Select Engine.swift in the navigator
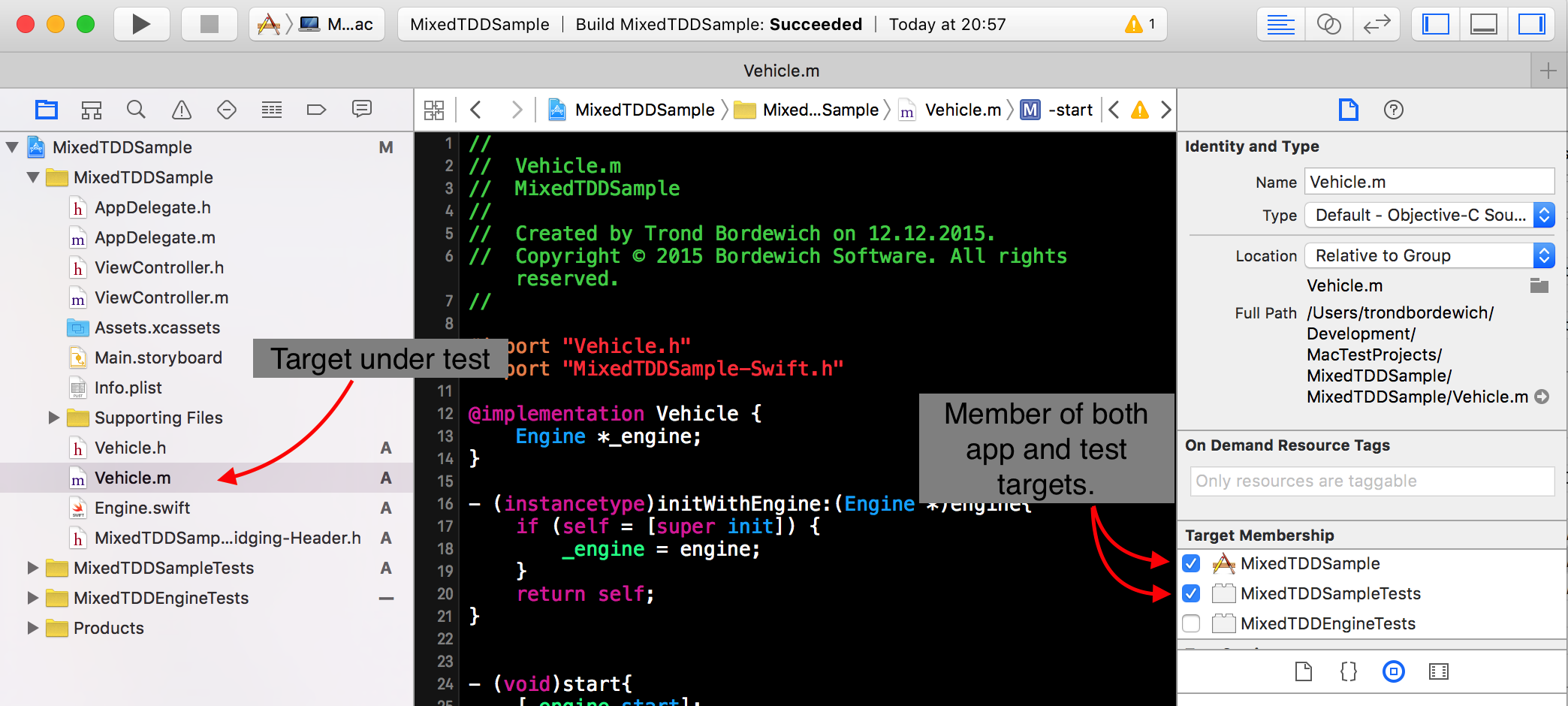Screen dimensions: 1568x706 [x=142, y=508]
